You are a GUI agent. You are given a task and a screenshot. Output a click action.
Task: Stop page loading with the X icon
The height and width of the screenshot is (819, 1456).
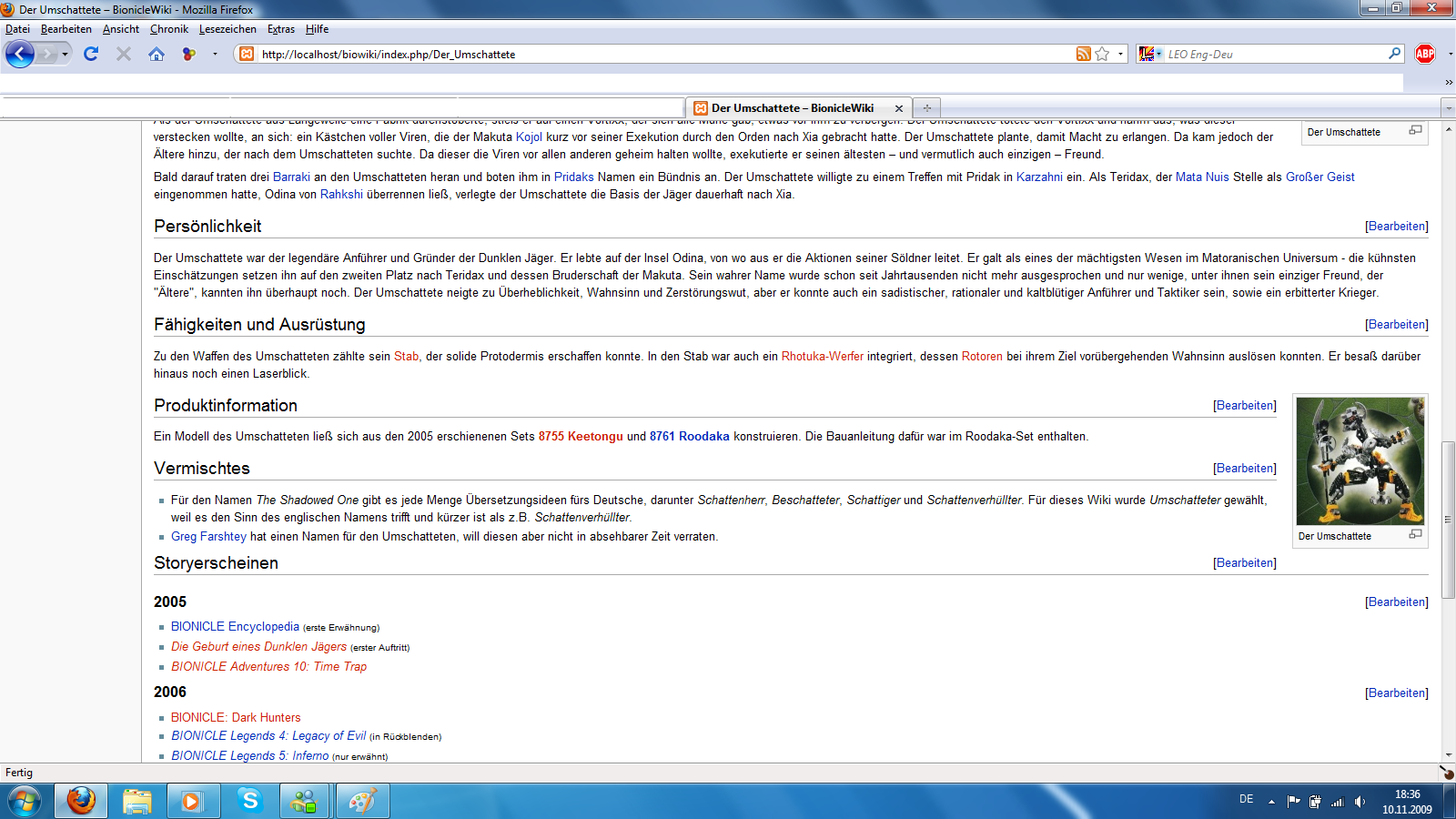point(123,54)
